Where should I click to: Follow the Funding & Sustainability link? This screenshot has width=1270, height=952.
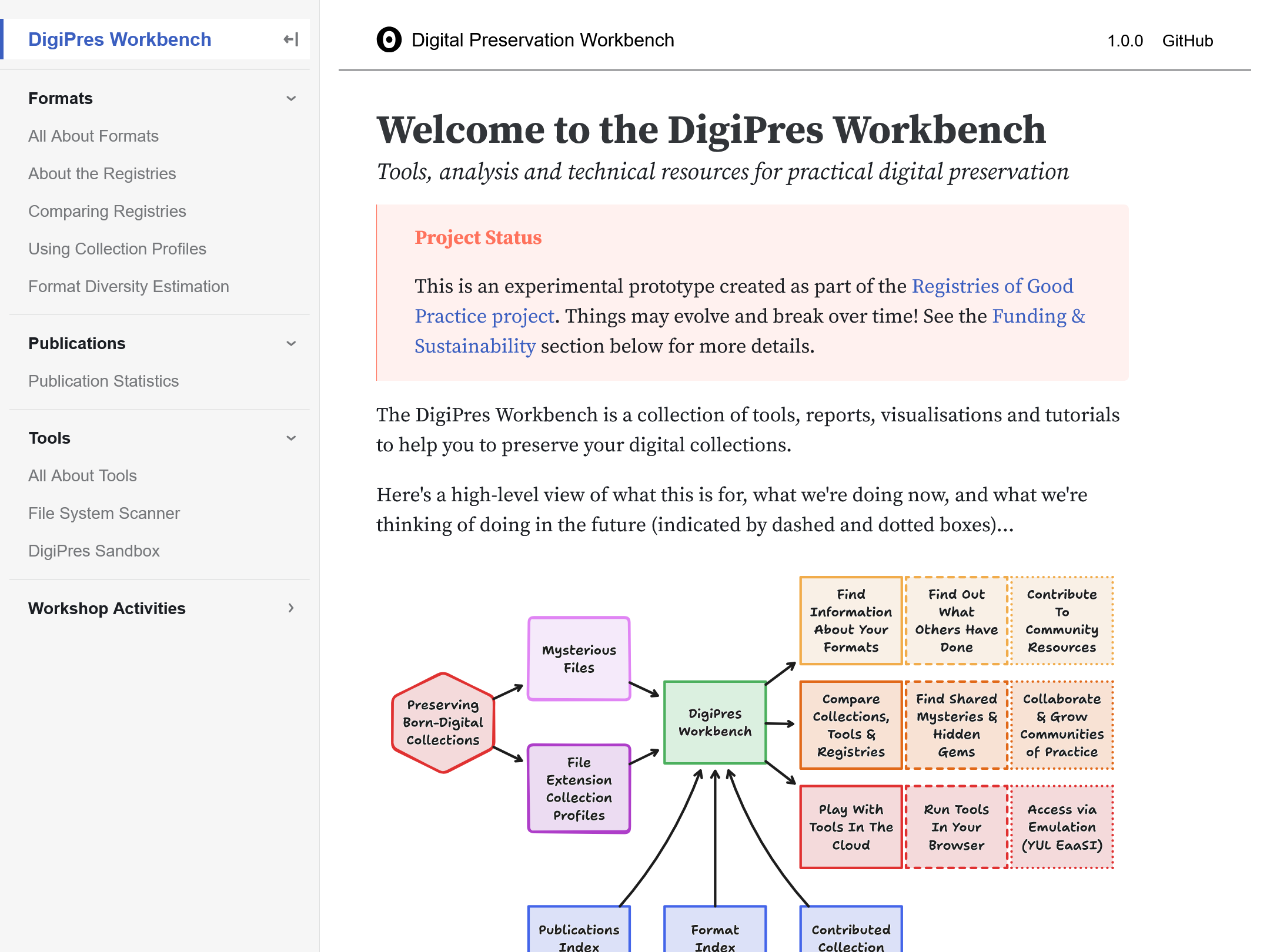coord(1038,316)
